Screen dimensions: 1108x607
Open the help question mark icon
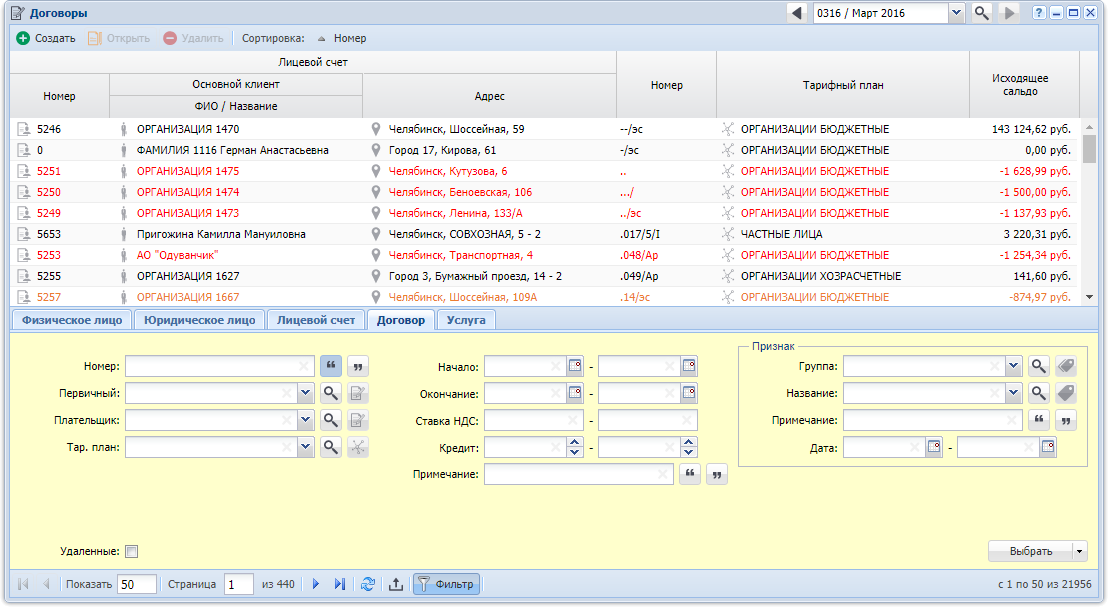[1039, 13]
